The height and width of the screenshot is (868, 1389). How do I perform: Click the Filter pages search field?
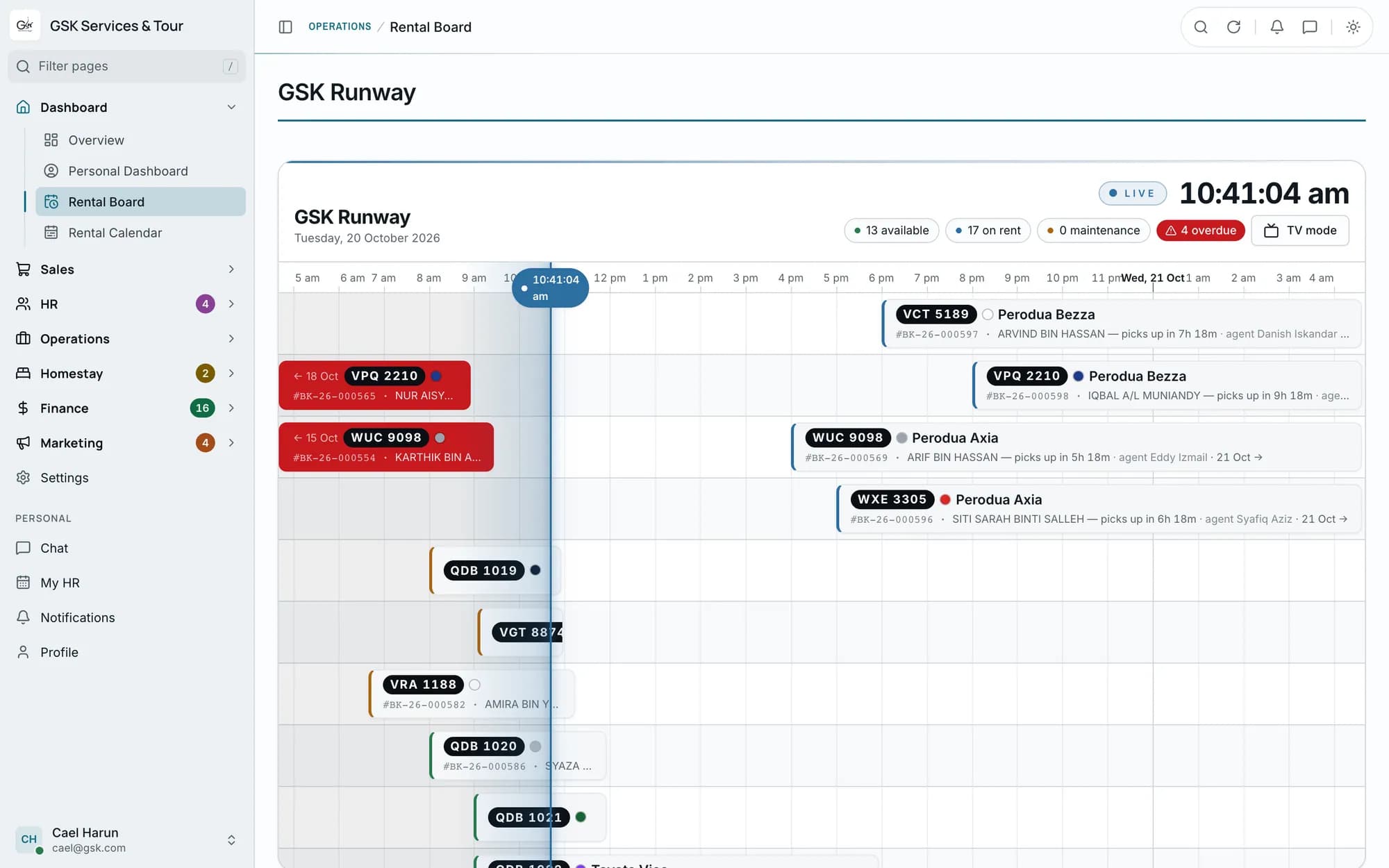(x=126, y=66)
